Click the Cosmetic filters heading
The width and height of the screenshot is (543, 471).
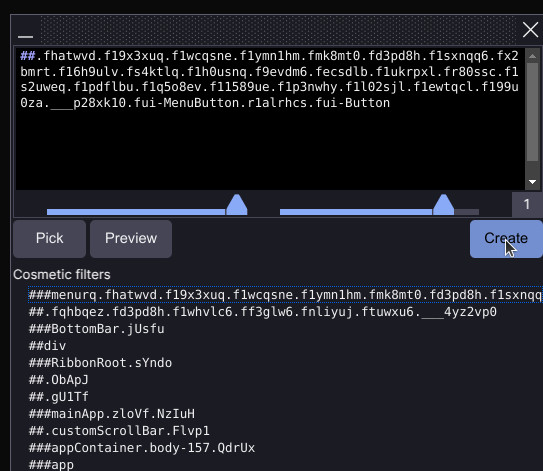pyautogui.click(x=62, y=275)
